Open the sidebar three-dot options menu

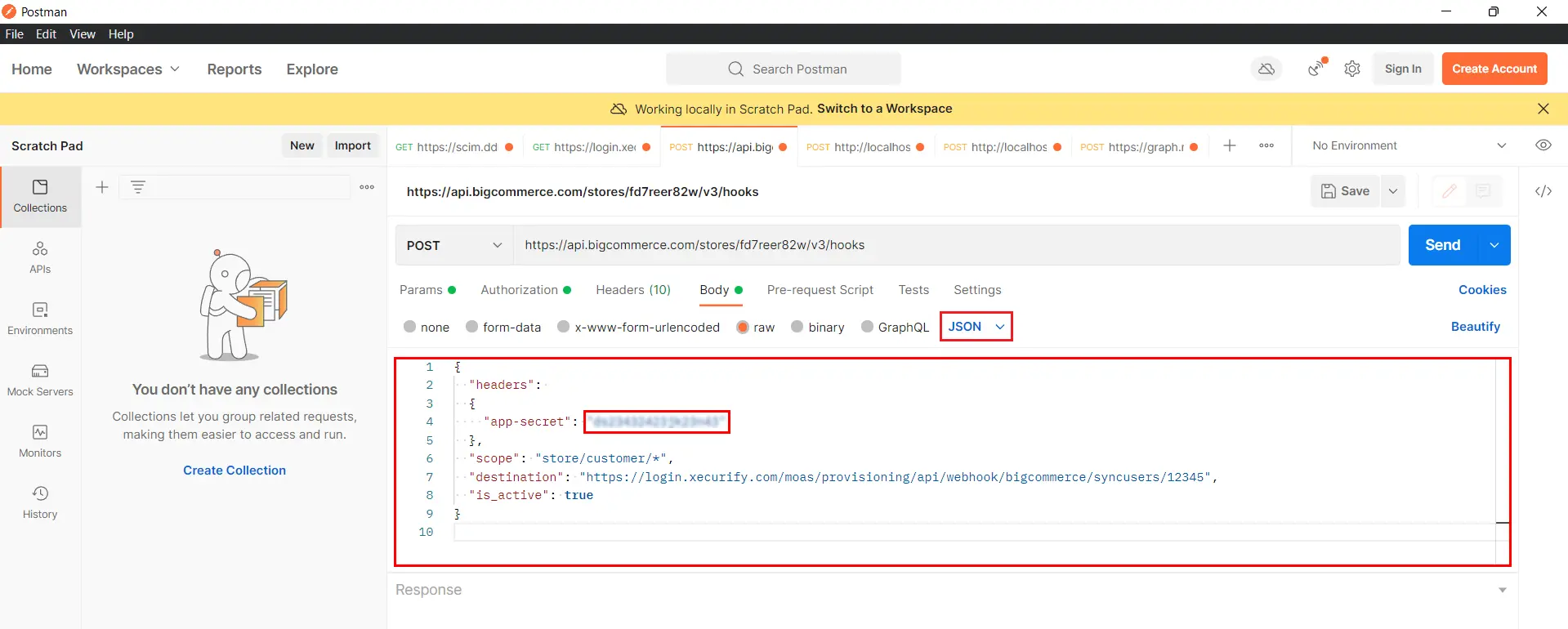367,187
